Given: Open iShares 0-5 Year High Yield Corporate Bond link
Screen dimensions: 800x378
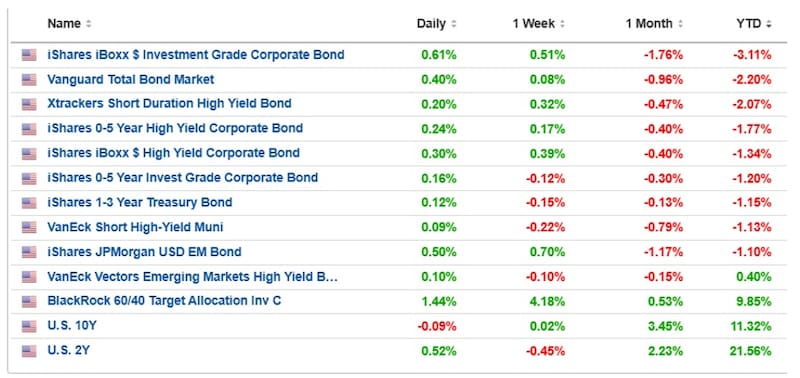Looking at the screenshot, I should click(x=175, y=128).
